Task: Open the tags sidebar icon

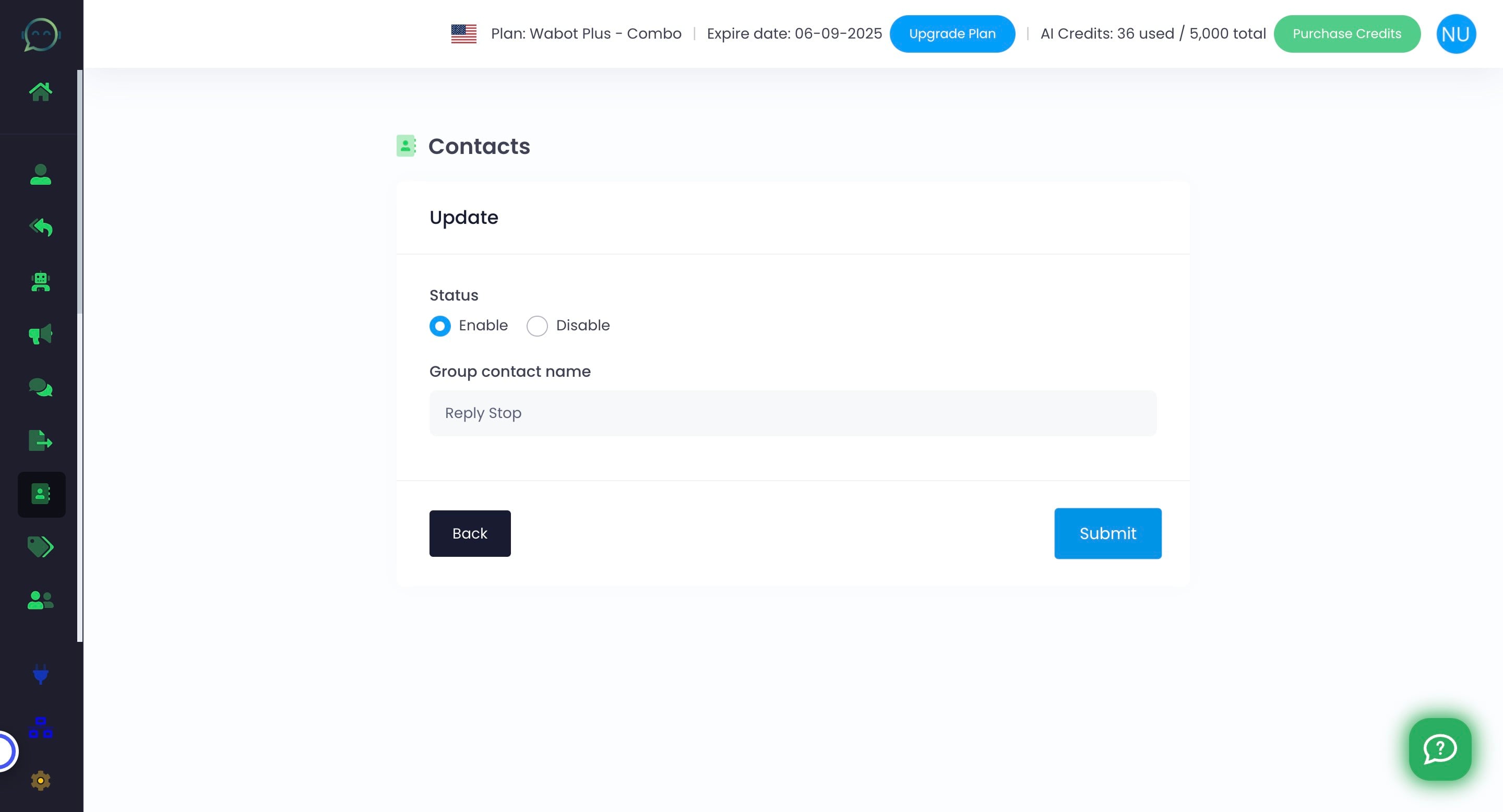Action: (40, 546)
